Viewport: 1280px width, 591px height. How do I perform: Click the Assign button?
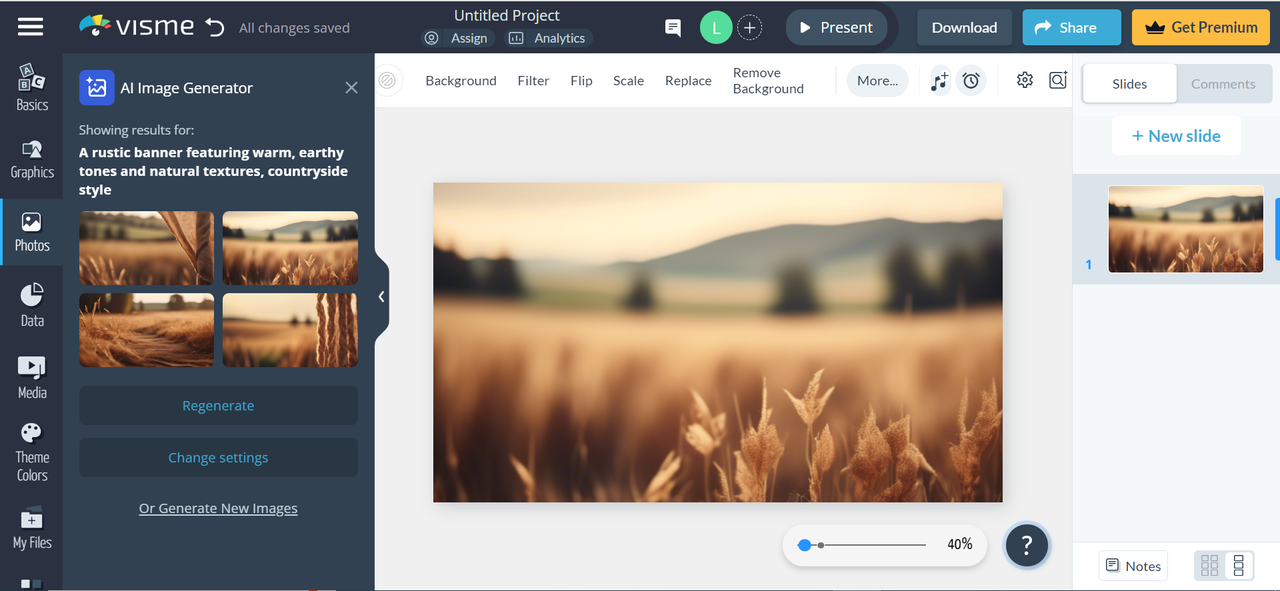(x=458, y=38)
